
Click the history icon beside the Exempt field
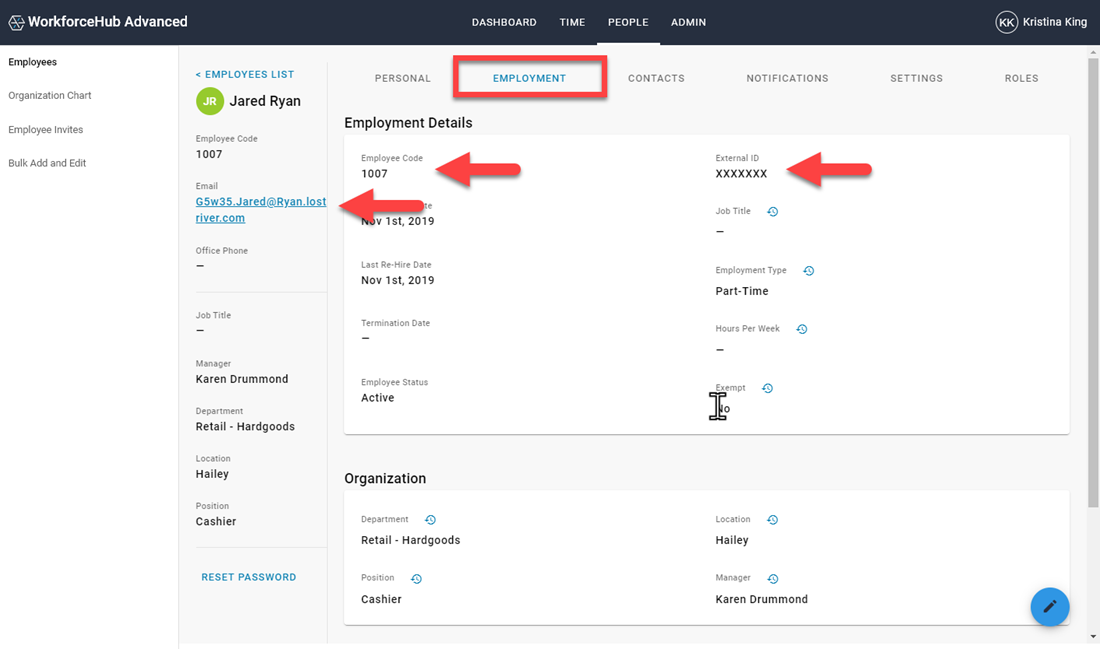point(767,387)
